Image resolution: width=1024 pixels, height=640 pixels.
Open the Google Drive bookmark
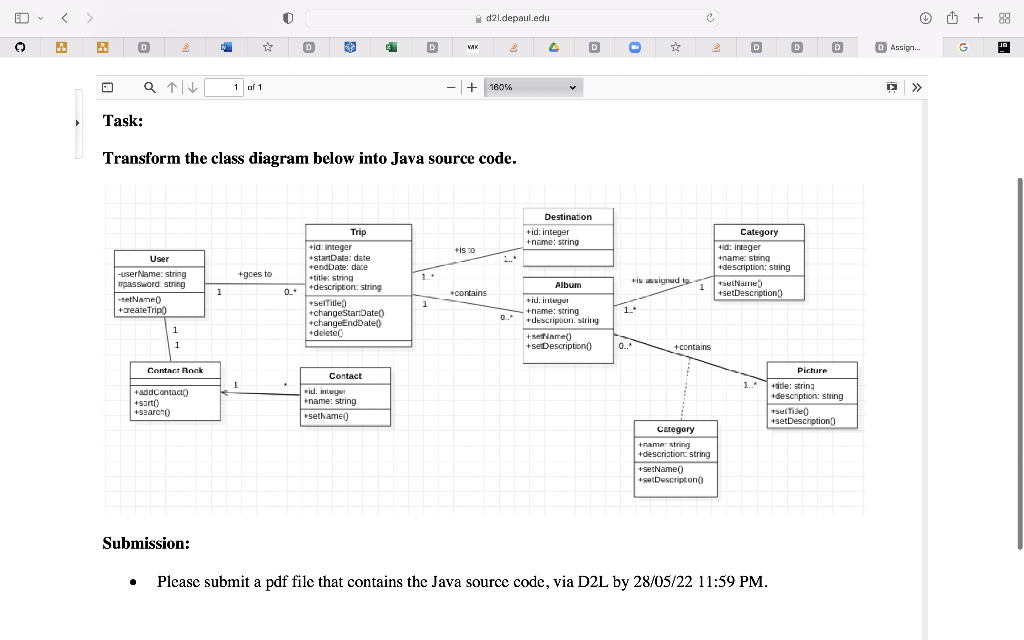553,47
